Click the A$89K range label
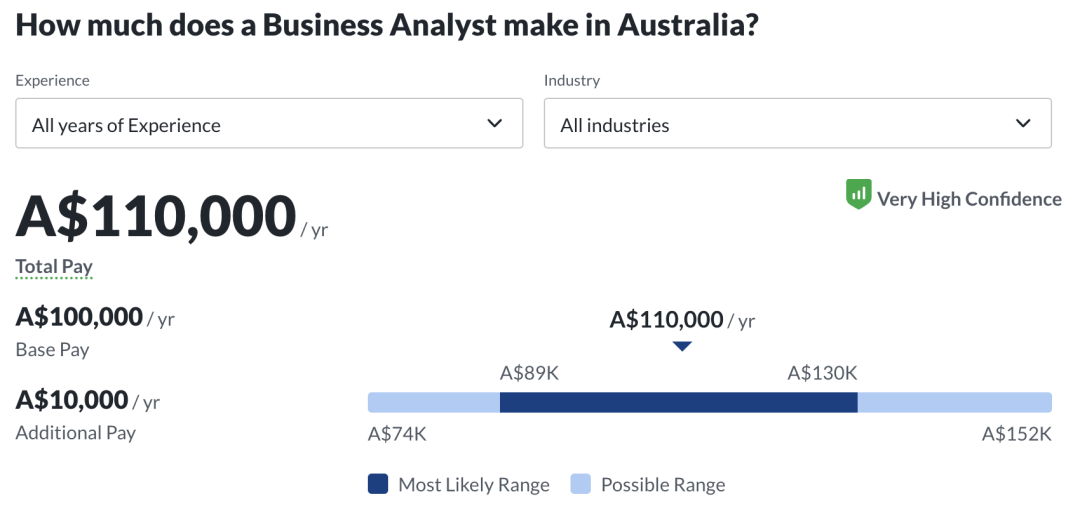This screenshot has width=1080, height=518. click(x=529, y=373)
